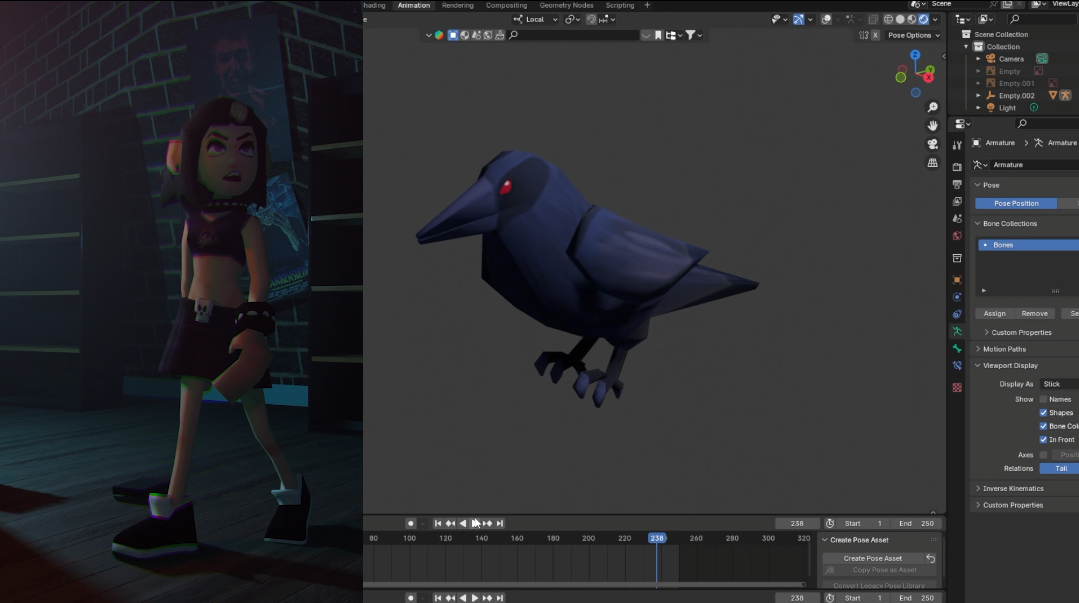This screenshot has width=1079, height=603.
Task: Open the Scene properties tab icon
Action: point(957,218)
